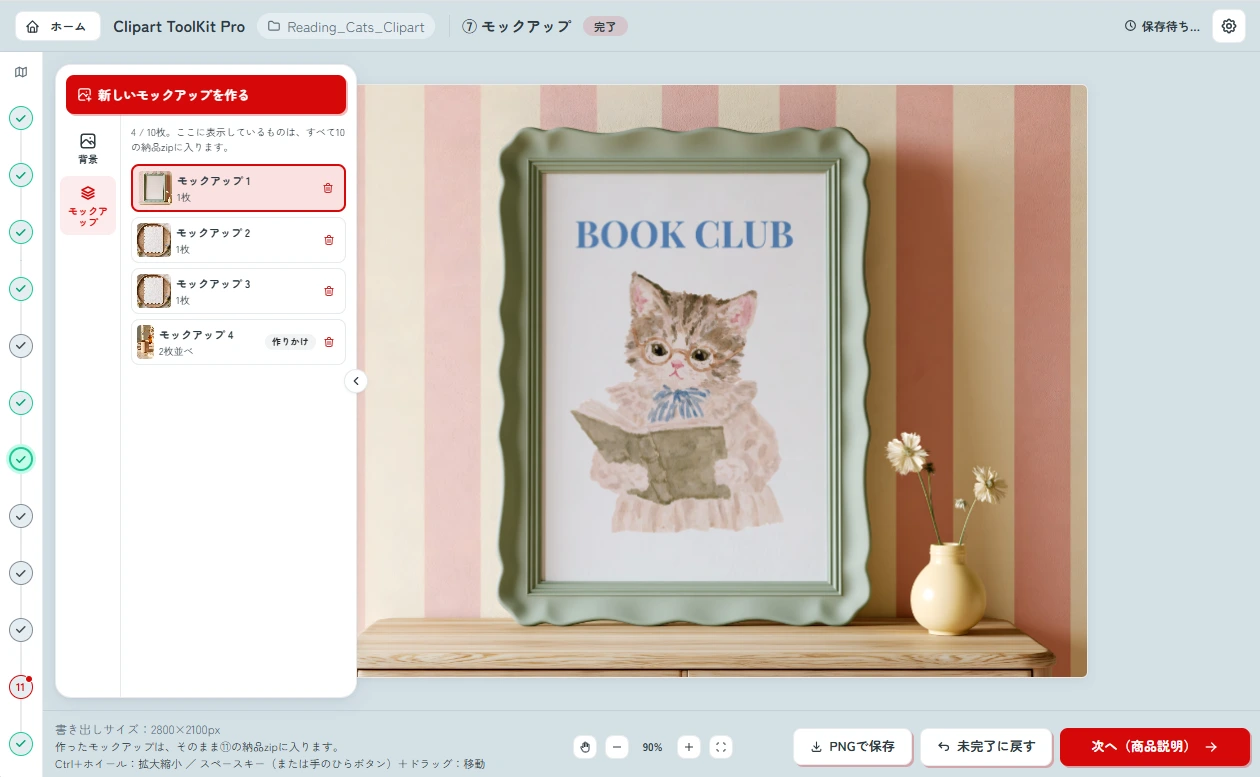Open the Reading_Cats_Clipart project folder chip
The width and height of the screenshot is (1260, 777).
(346, 26)
